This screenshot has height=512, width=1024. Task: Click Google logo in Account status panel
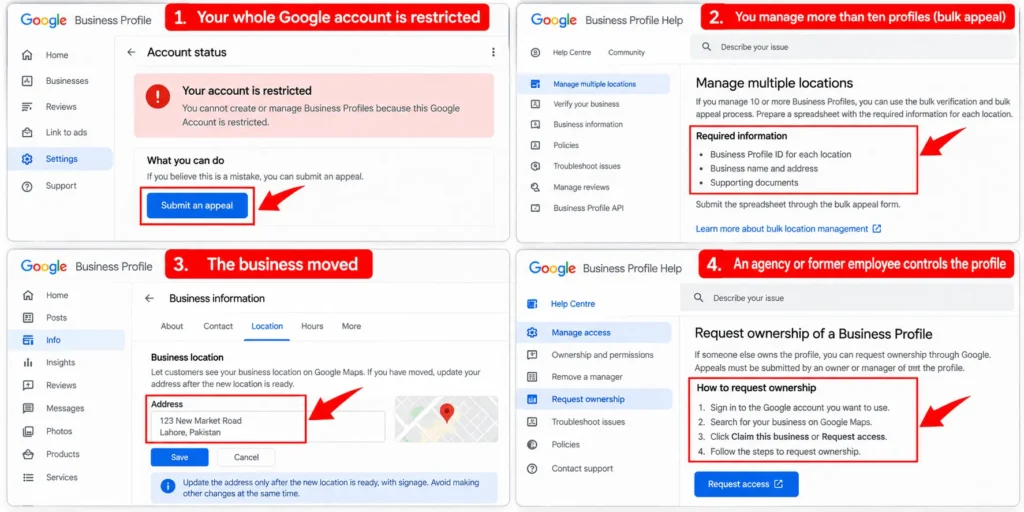[44, 20]
